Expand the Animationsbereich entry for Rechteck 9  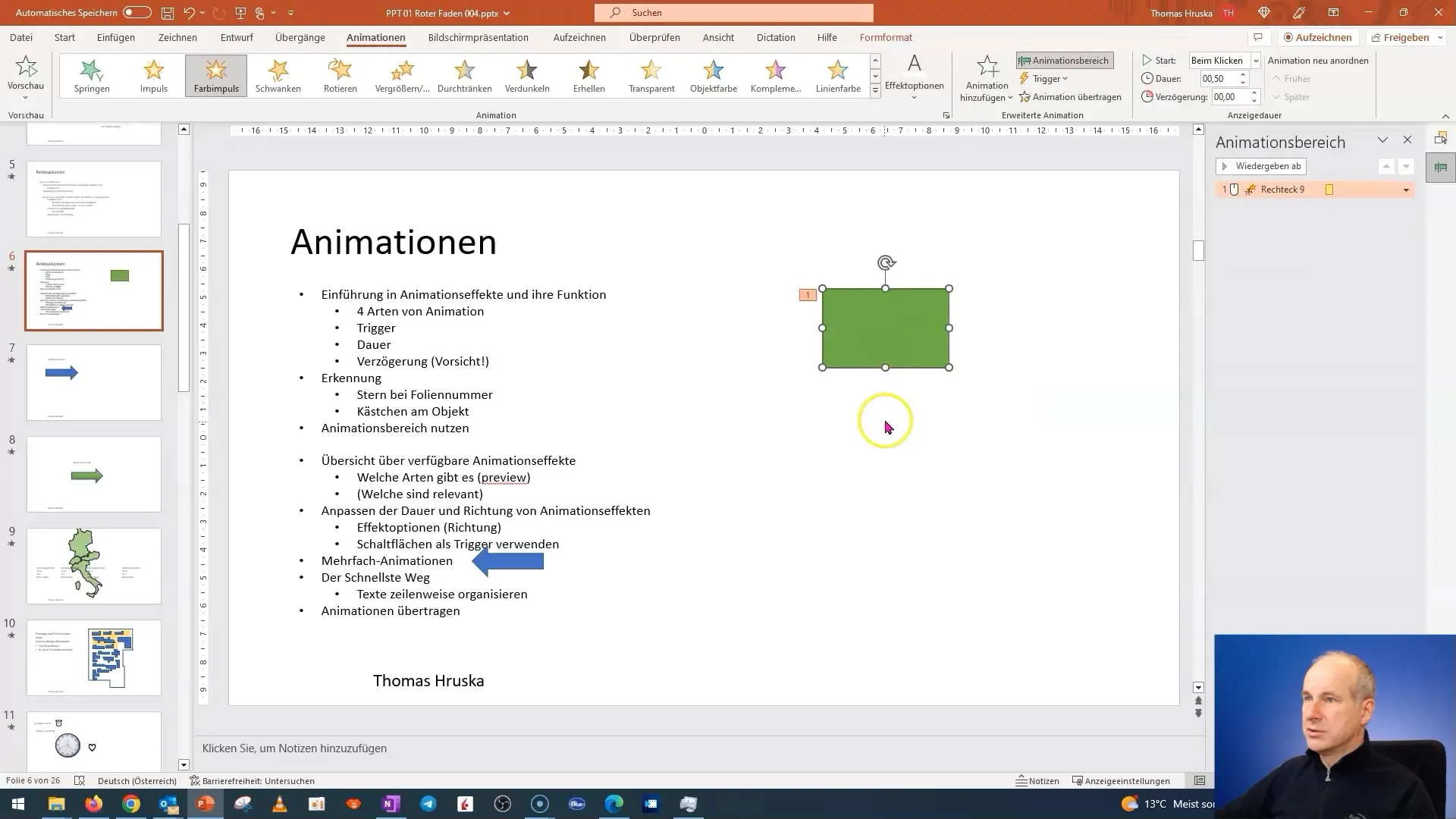pyautogui.click(x=1407, y=190)
